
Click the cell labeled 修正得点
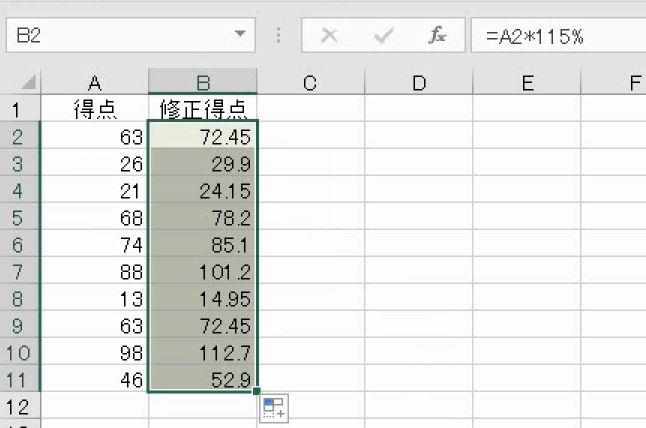[x=203, y=108]
